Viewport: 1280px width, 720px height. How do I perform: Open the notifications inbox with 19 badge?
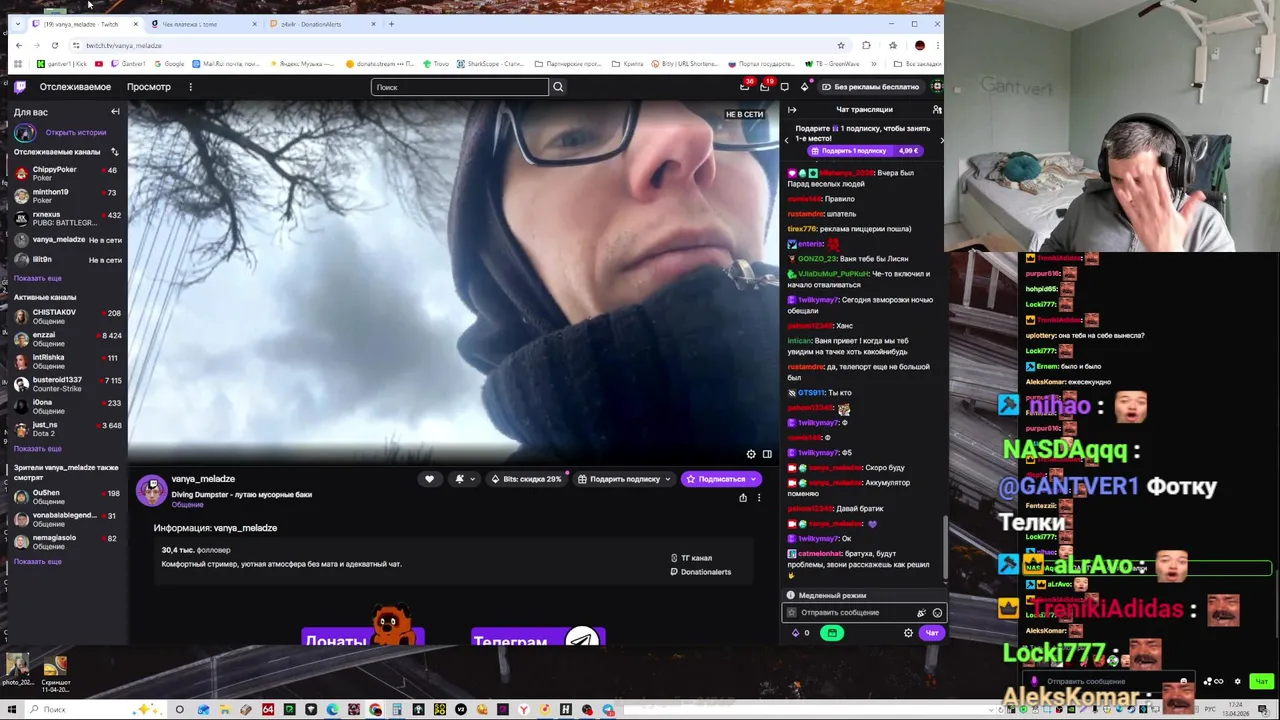[764, 87]
